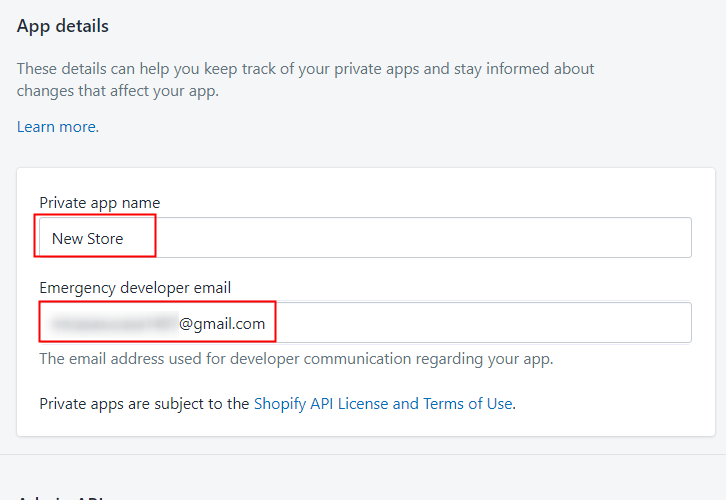This screenshot has width=726, height=500.
Task: Open the Learn more link
Action: pyautogui.click(x=58, y=126)
